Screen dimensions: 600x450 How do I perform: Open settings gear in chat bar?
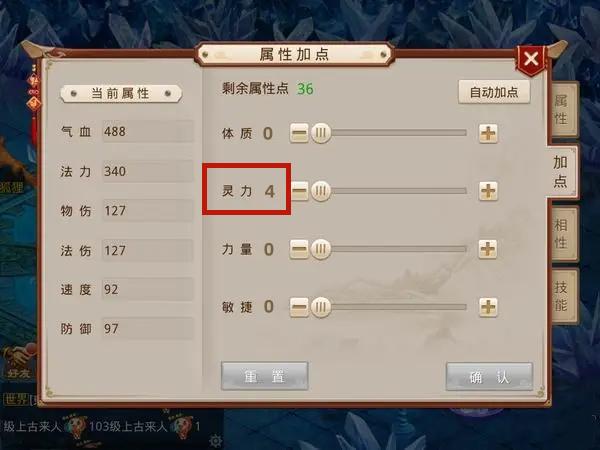click(x=216, y=441)
